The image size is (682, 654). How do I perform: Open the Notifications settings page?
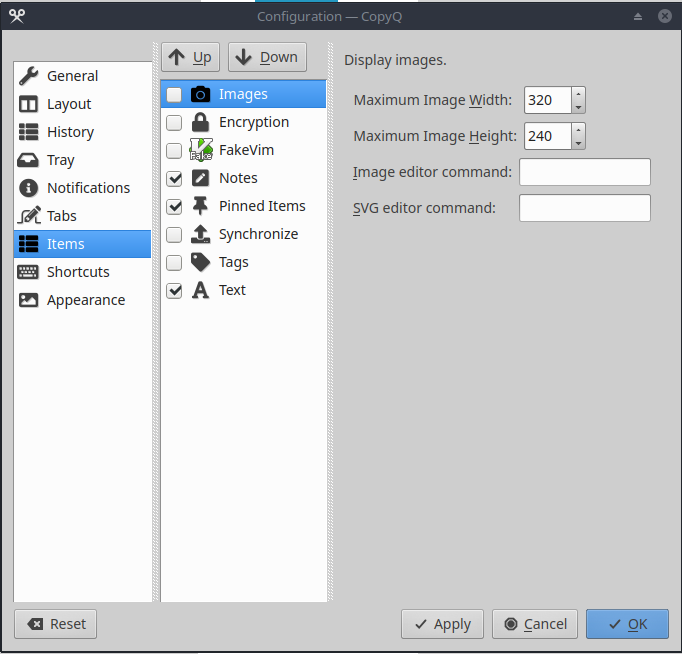[x=82, y=188]
